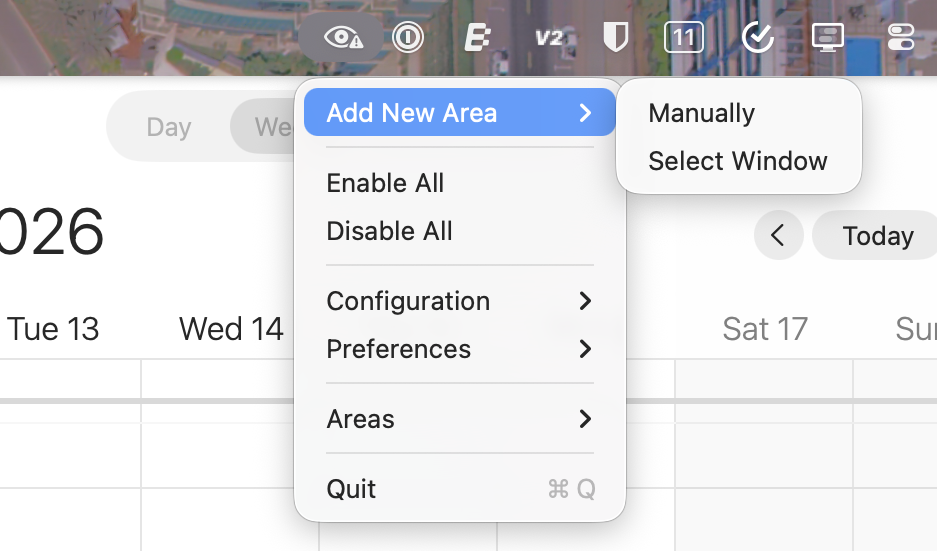
Task: Open the 1Password menu bar icon
Action: pos(407,38)
